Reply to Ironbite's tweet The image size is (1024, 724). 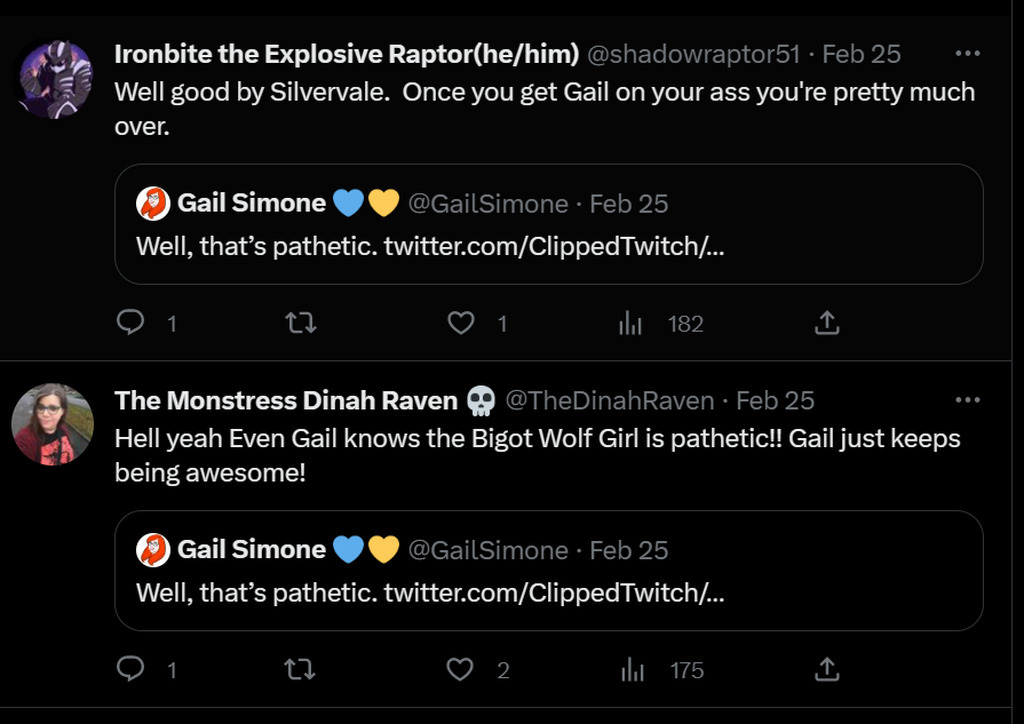(x=131, y=323)
